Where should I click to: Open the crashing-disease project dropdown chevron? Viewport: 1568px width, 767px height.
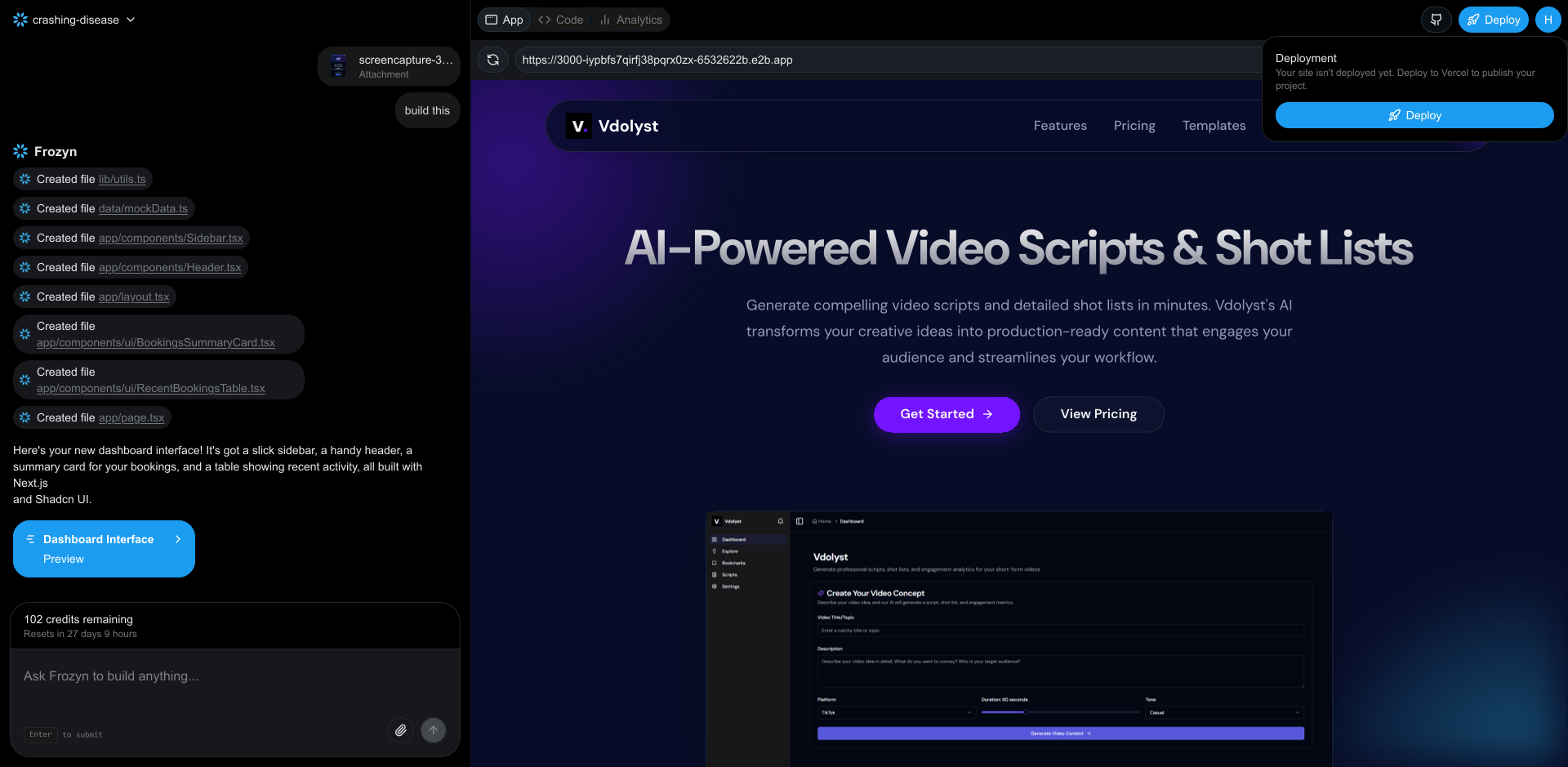[131, 20]
